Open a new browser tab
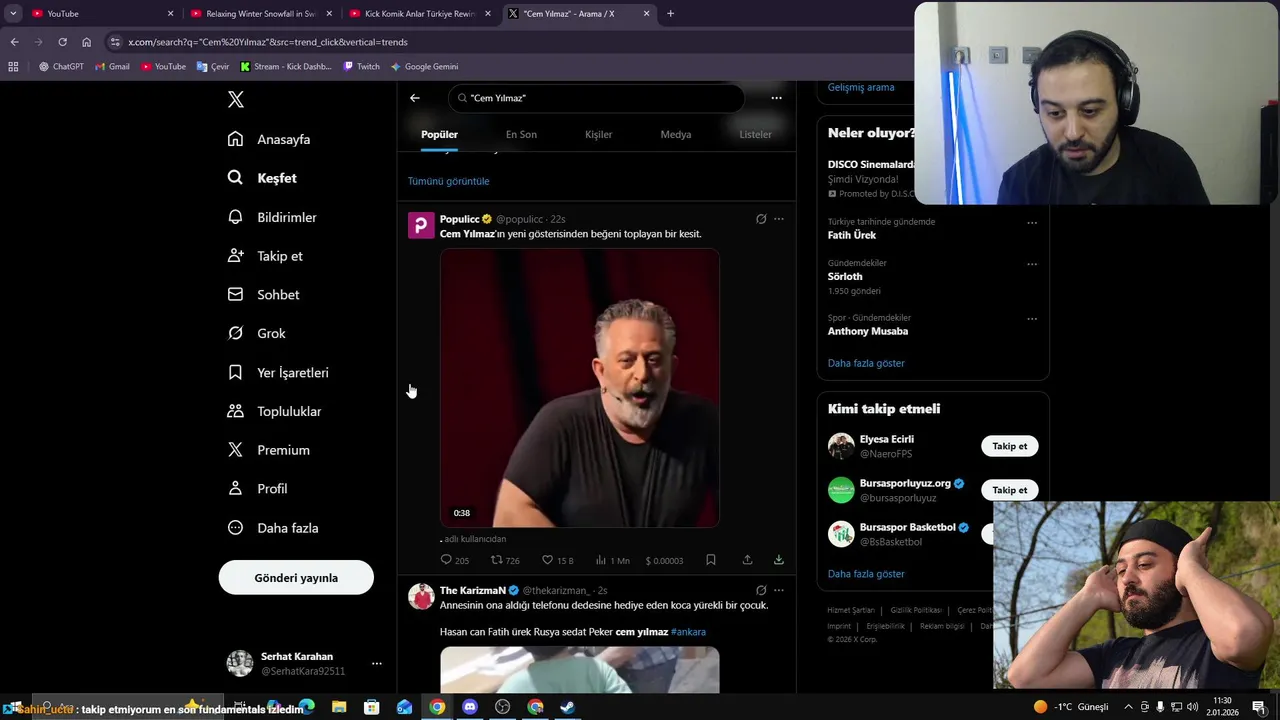 (x=670, y=14)
